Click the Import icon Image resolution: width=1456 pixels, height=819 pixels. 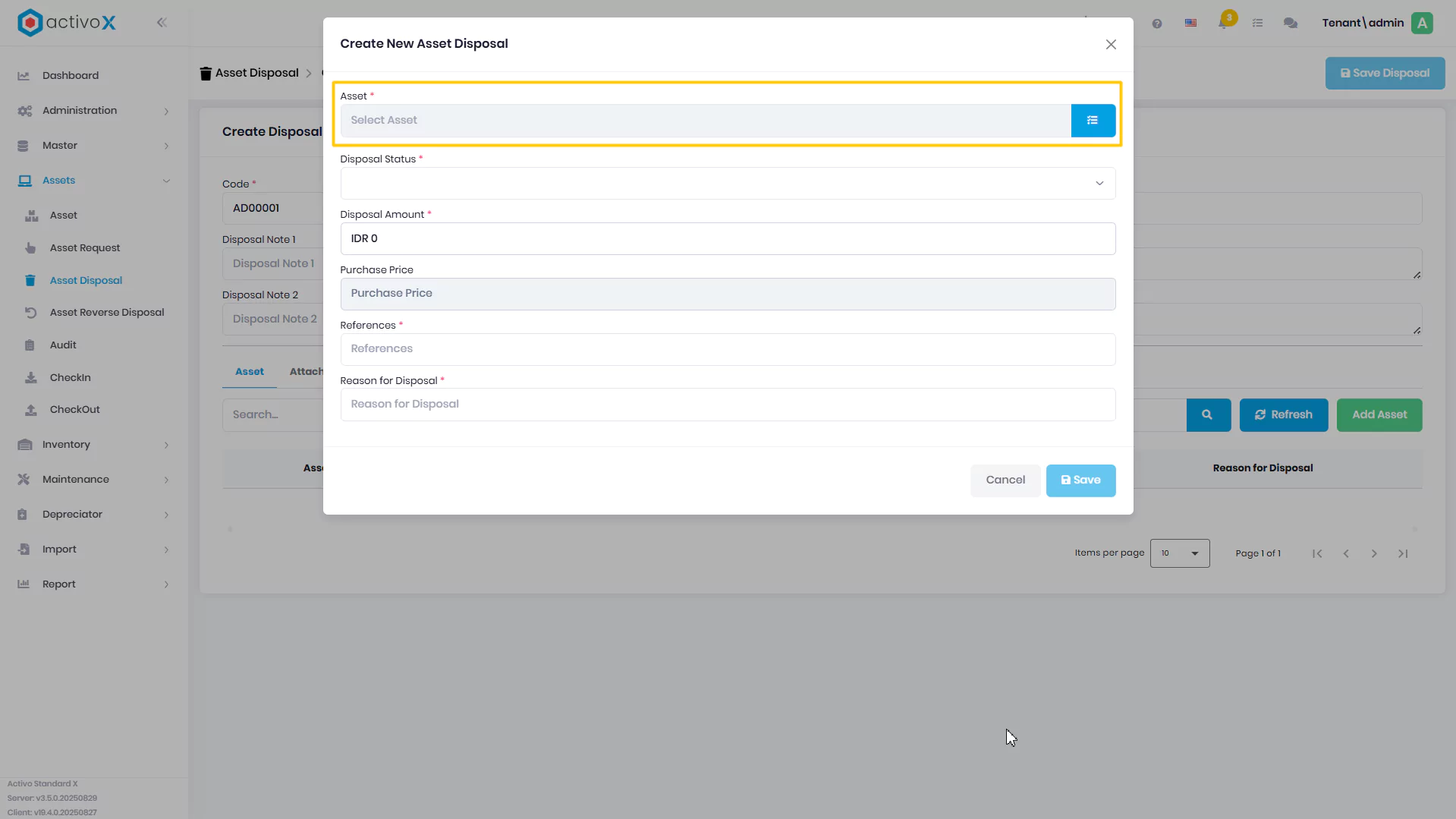(24, 550)
